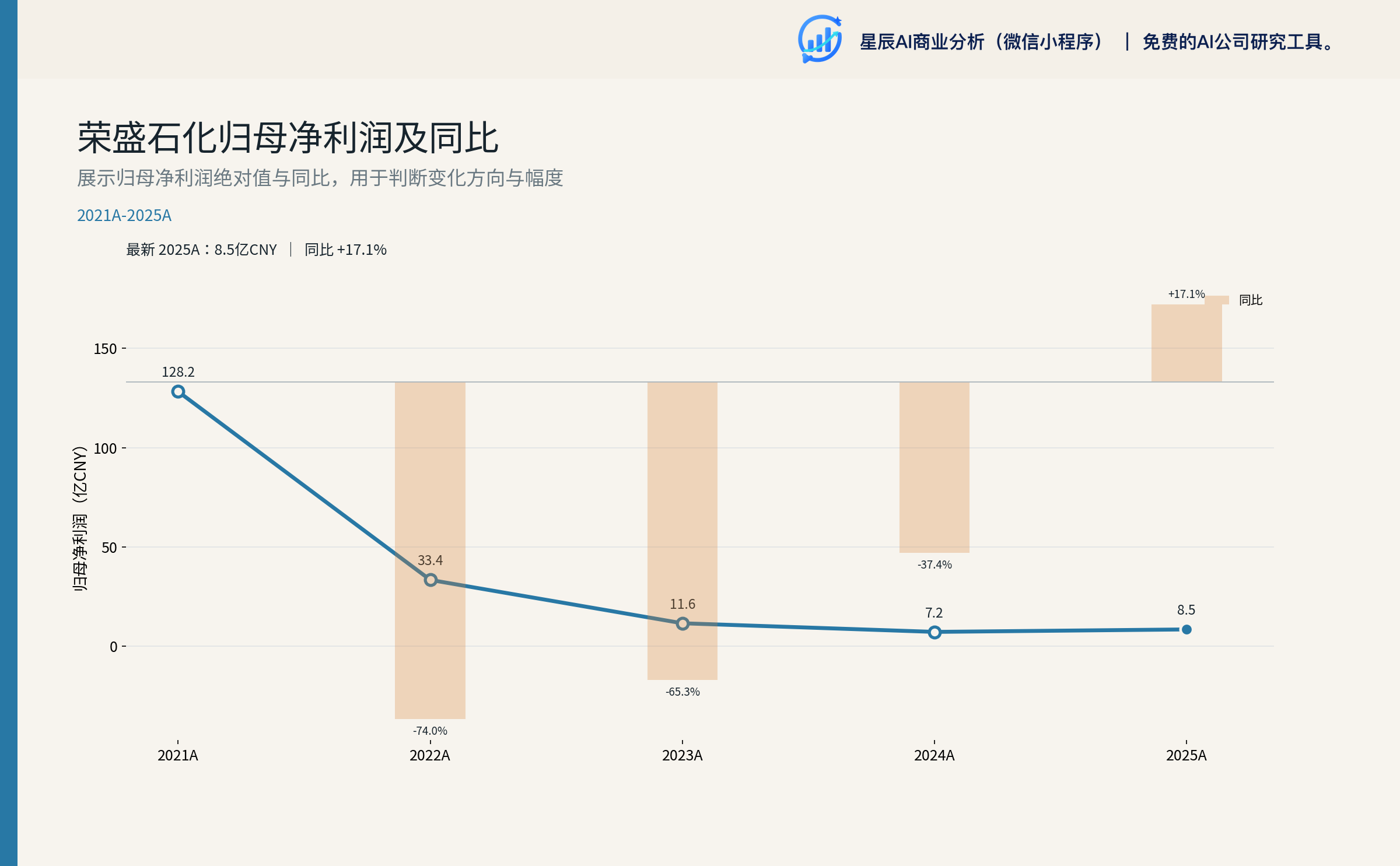Click the 2022A x-axis label
This screenshot has height=866, width=1400.
[430, 756]
